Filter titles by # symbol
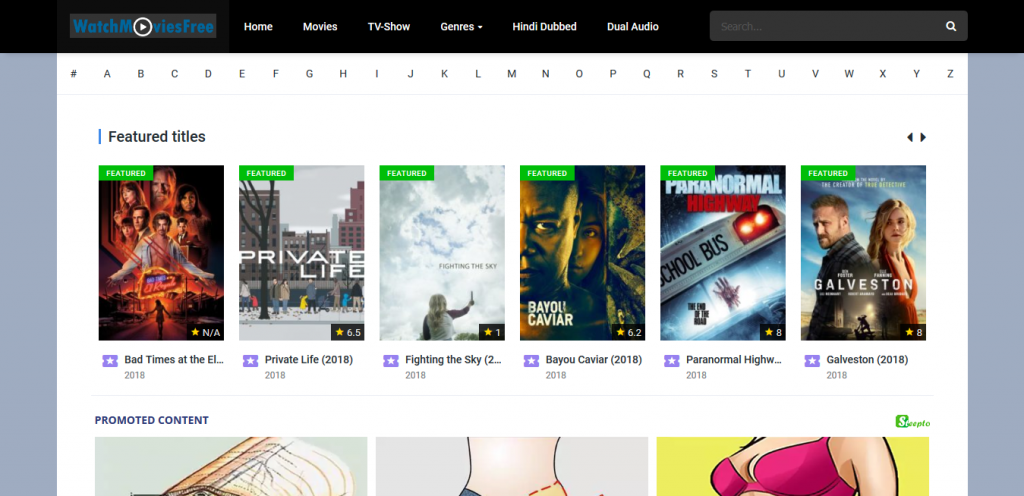The image size is (1024, 496). click(74, 74)
